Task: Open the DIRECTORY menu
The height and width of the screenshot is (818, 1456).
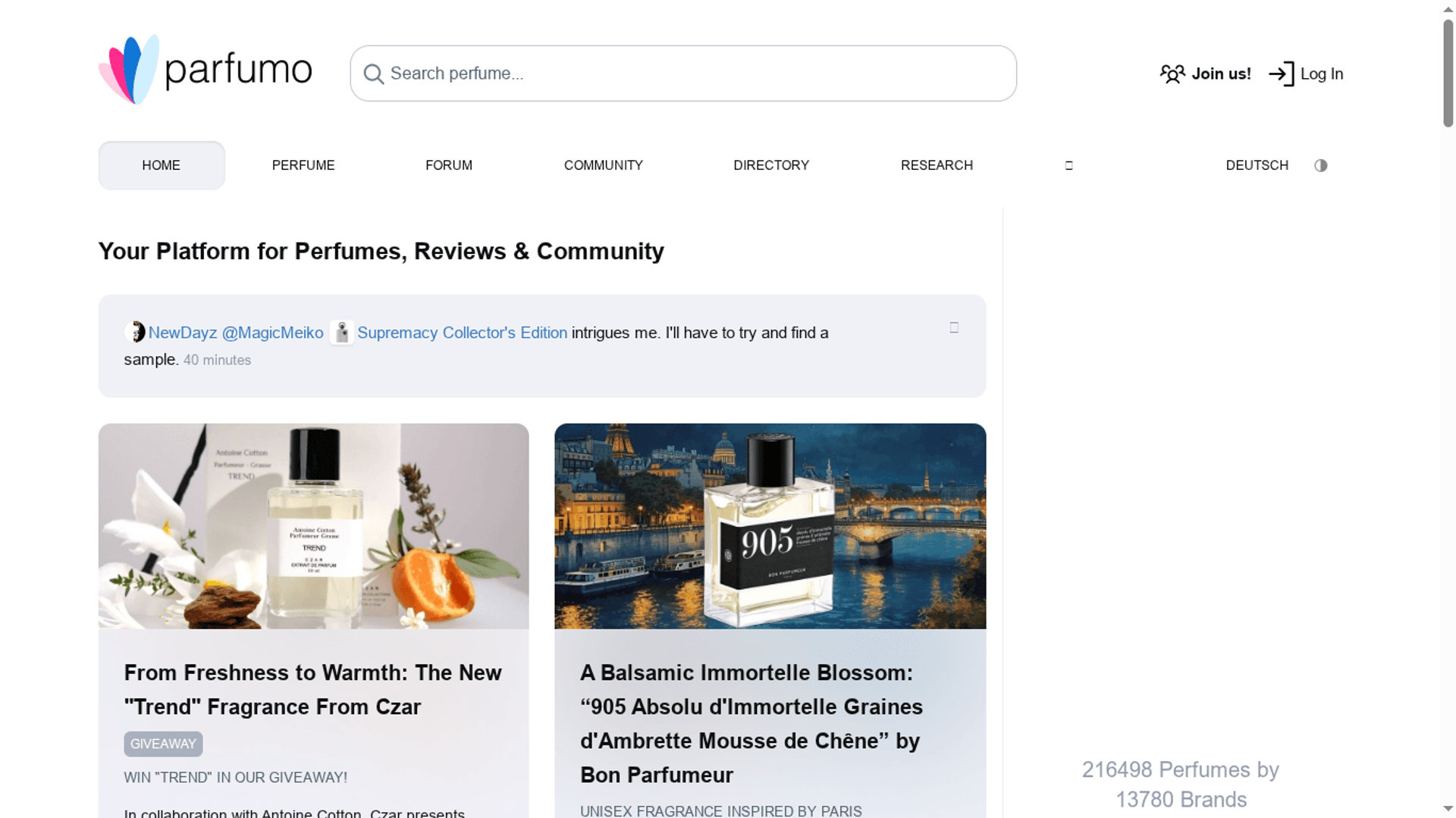Action: click(x=770, y=165)
